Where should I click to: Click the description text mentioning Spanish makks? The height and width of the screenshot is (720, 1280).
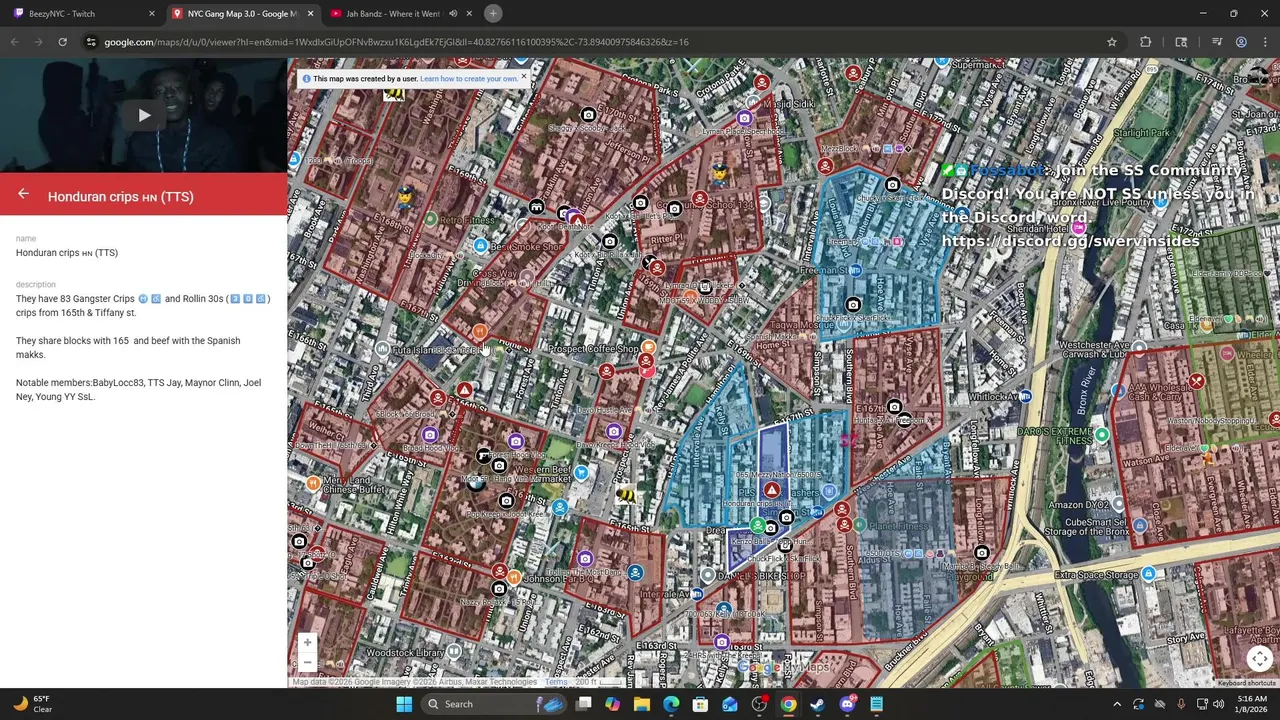[x=128, y=347]
